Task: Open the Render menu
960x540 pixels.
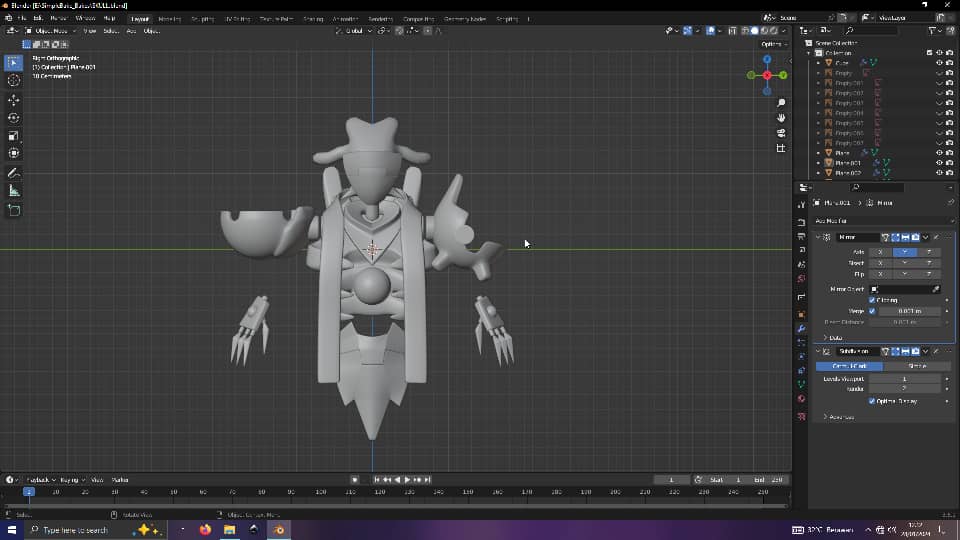Action: [x=59, y=18]
